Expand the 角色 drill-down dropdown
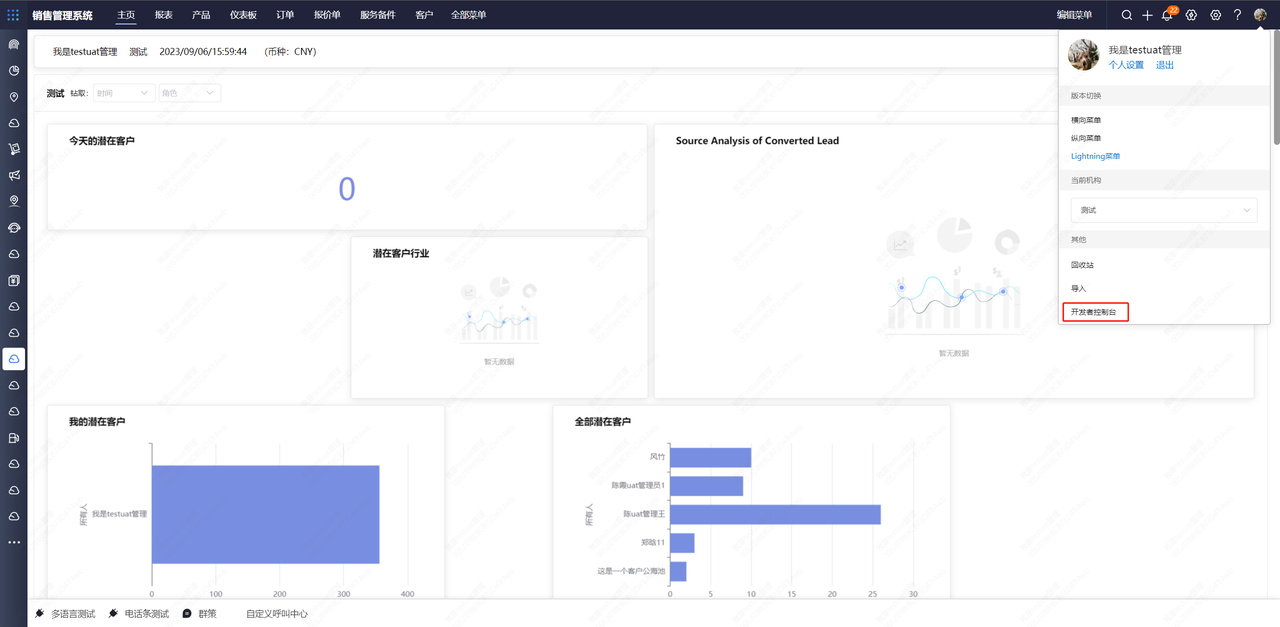This screenshot has height=627, width=1280. click(189, 93)
